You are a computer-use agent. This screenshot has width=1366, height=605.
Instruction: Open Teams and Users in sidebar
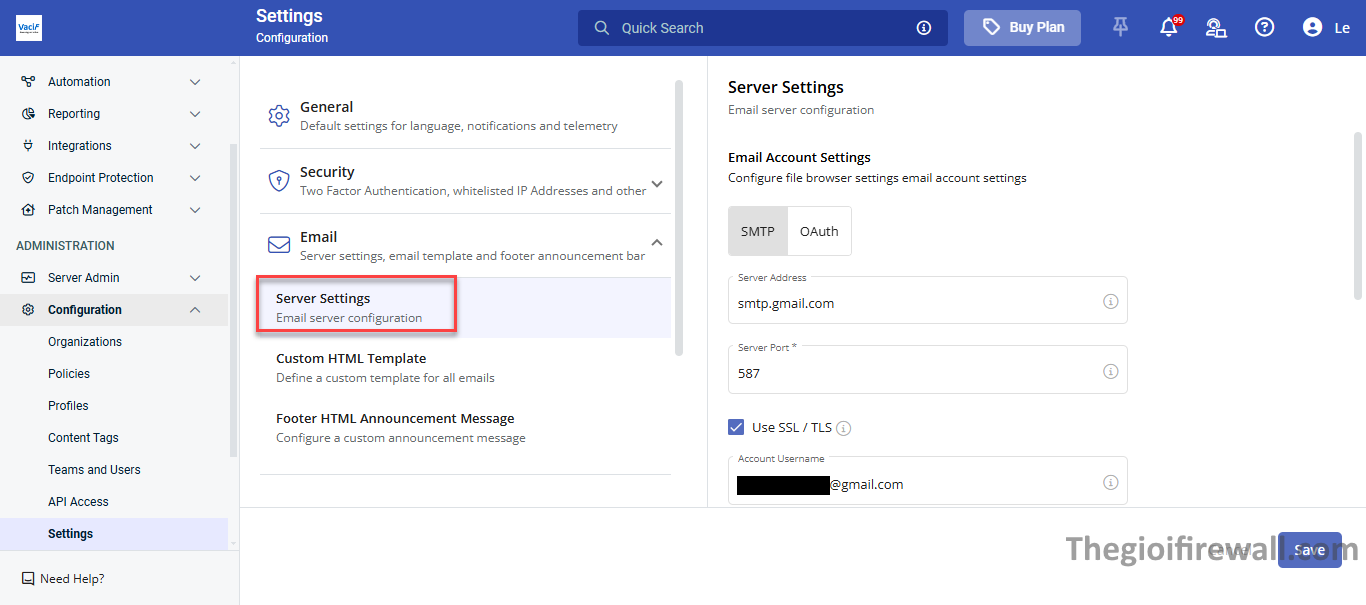point(94,470)
